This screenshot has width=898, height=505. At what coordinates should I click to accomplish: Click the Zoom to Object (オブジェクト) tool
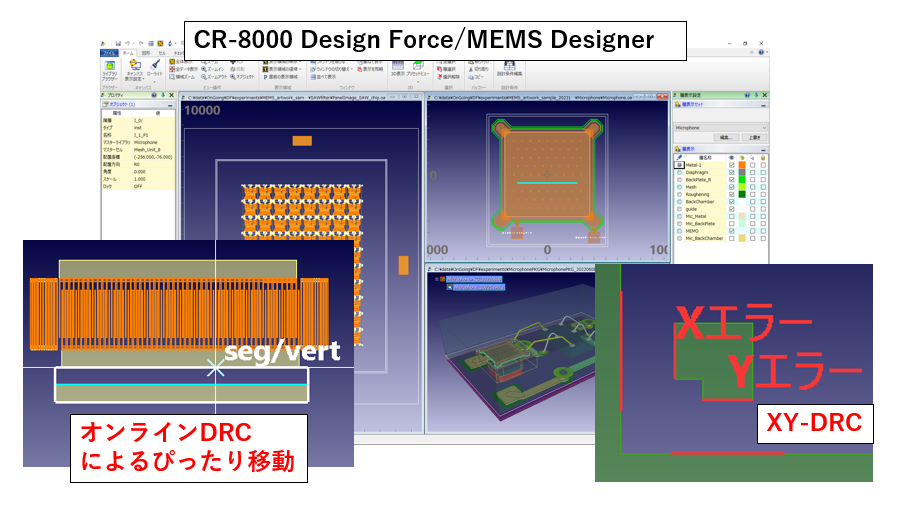242,77
